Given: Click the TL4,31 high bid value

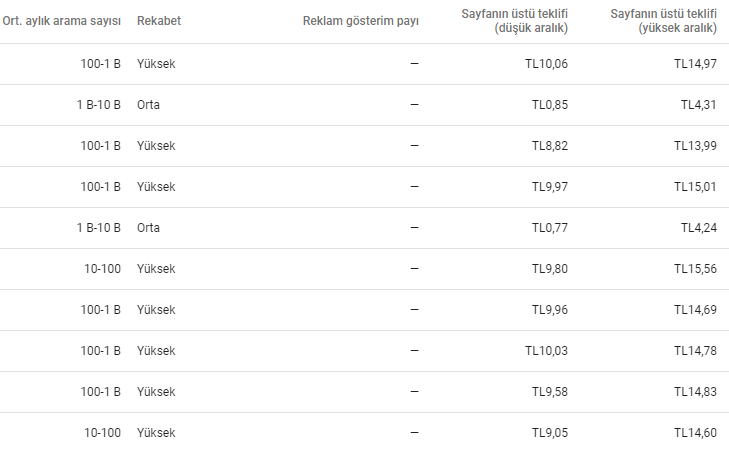Looking at the screenshot, I should pos(699,105).
